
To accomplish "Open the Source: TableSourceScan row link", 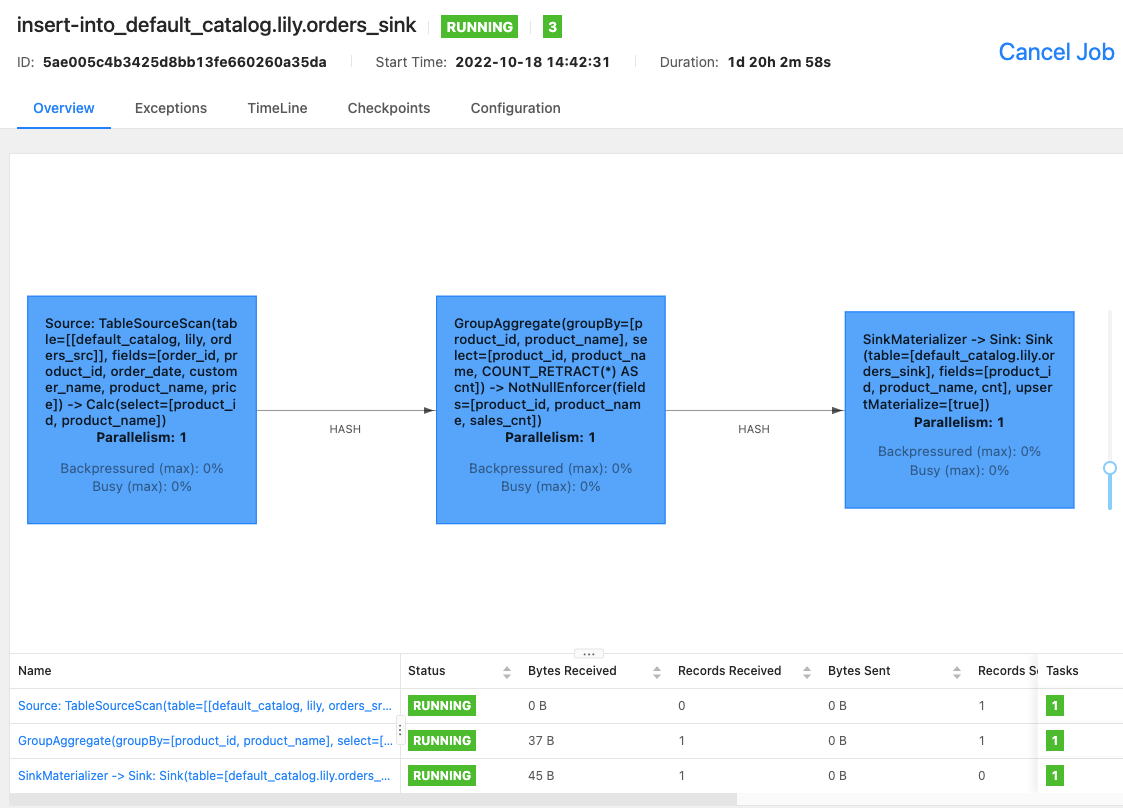I will (204, 706).
